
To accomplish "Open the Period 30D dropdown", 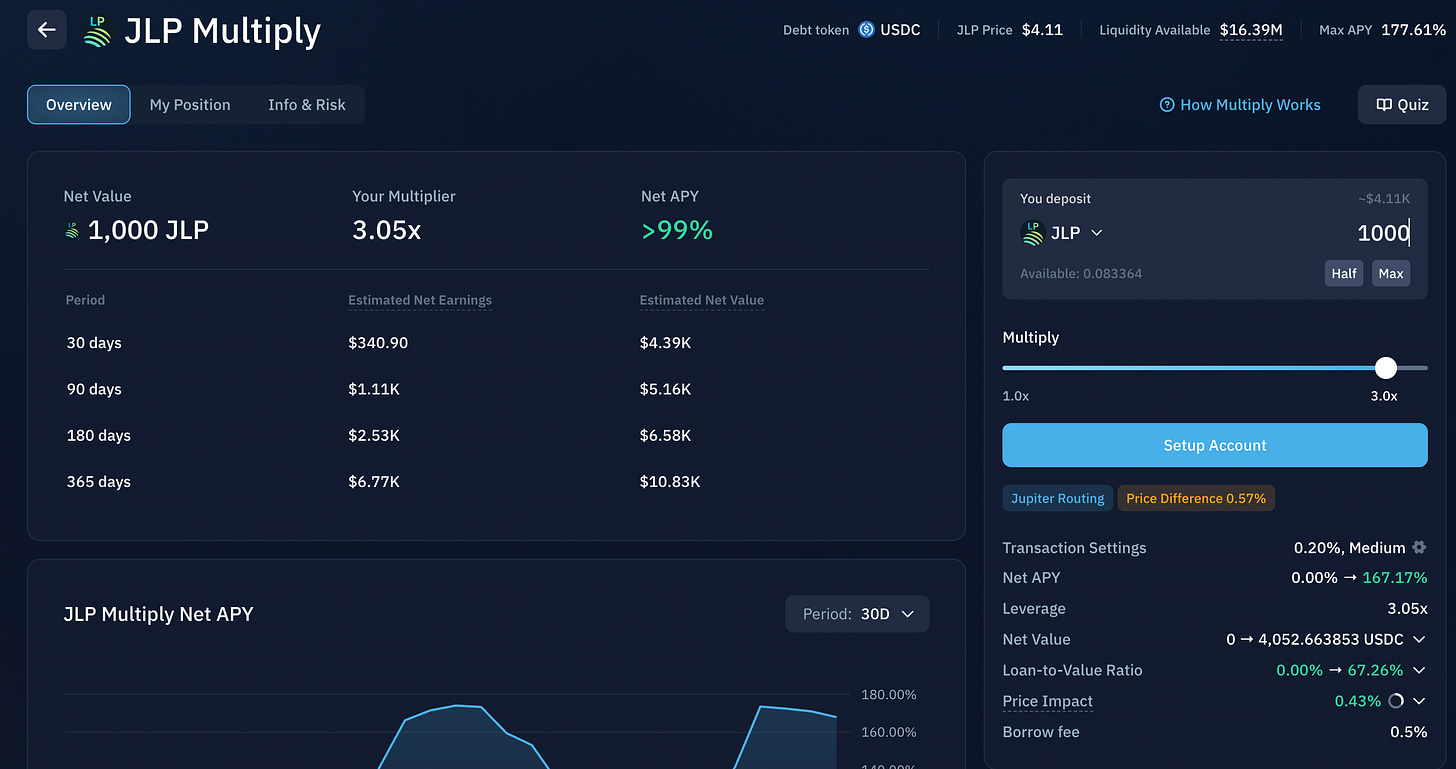I will tap(858, 614).
